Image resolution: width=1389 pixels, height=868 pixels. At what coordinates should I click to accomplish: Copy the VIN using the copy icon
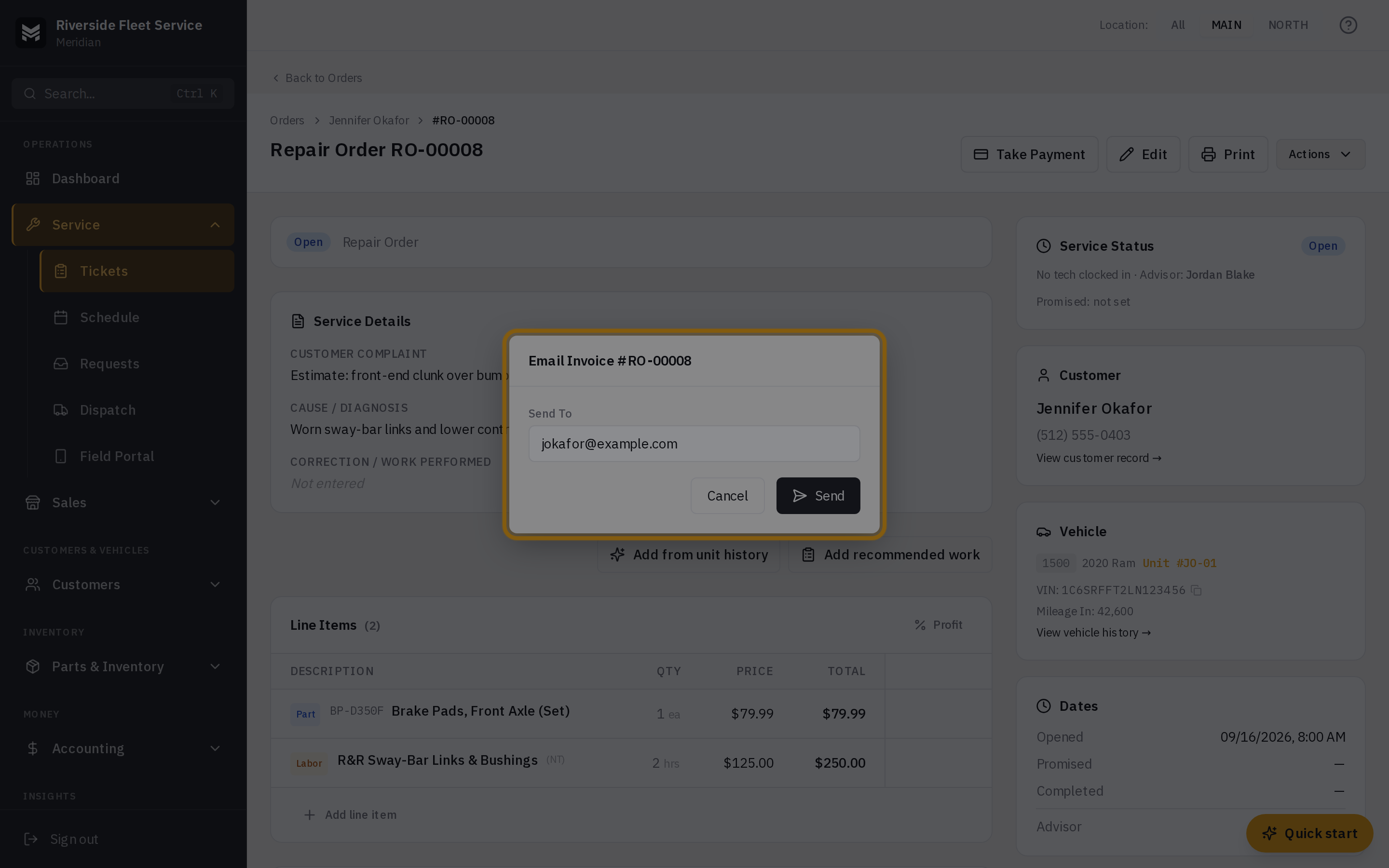(x=1196, y=590)
